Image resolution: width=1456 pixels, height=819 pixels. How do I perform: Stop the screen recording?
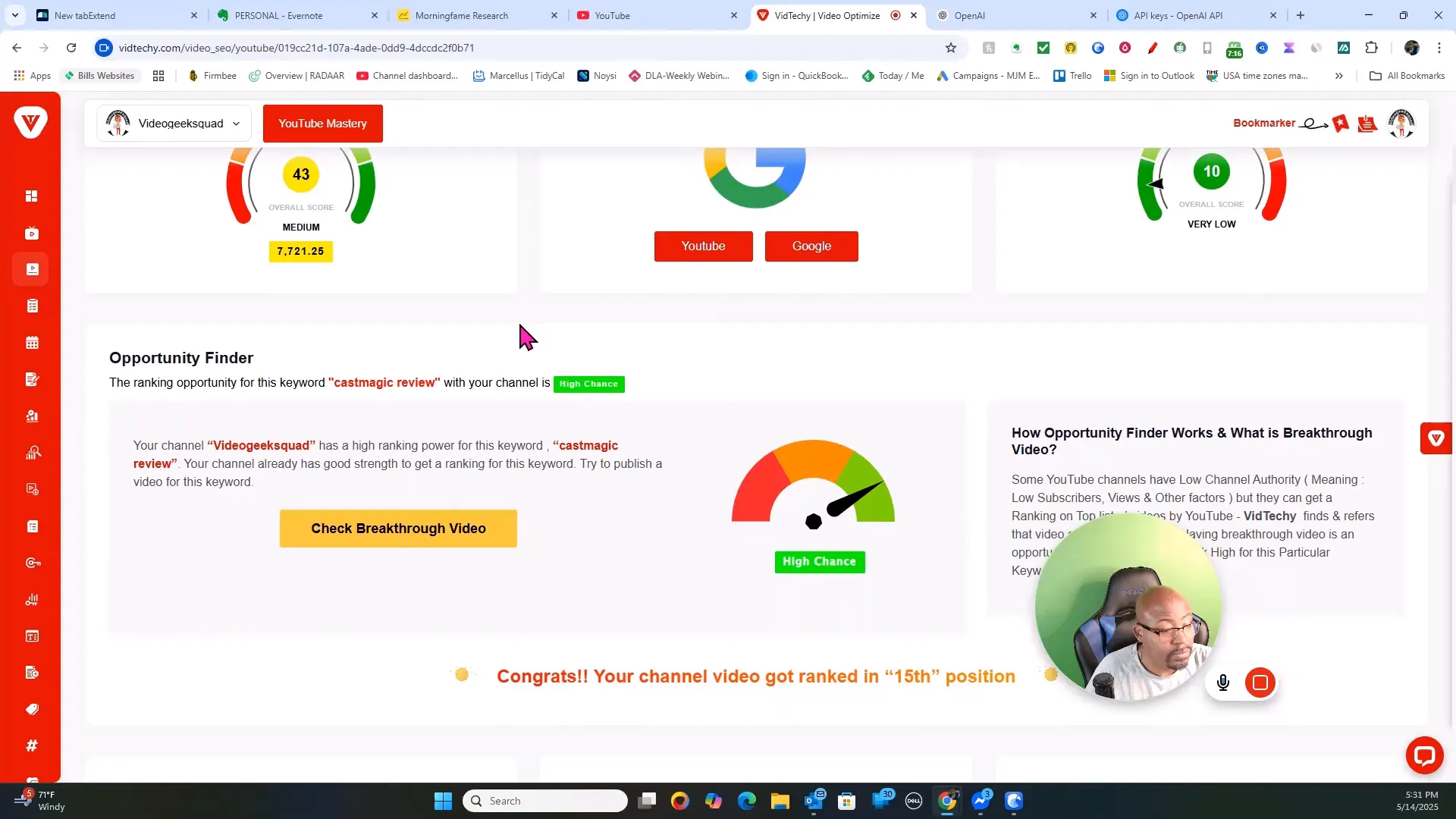coord(1260,682)
